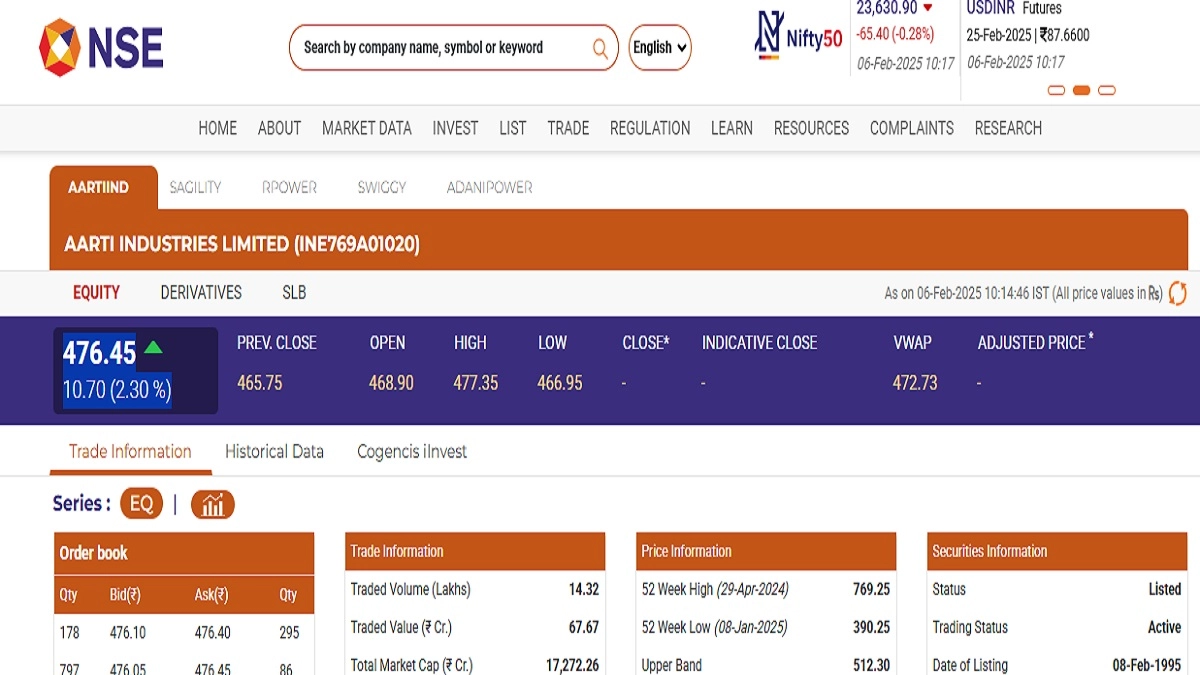
Task: Toggle the EQ series button
Action: pyautogui.click(x=141, y=504)
